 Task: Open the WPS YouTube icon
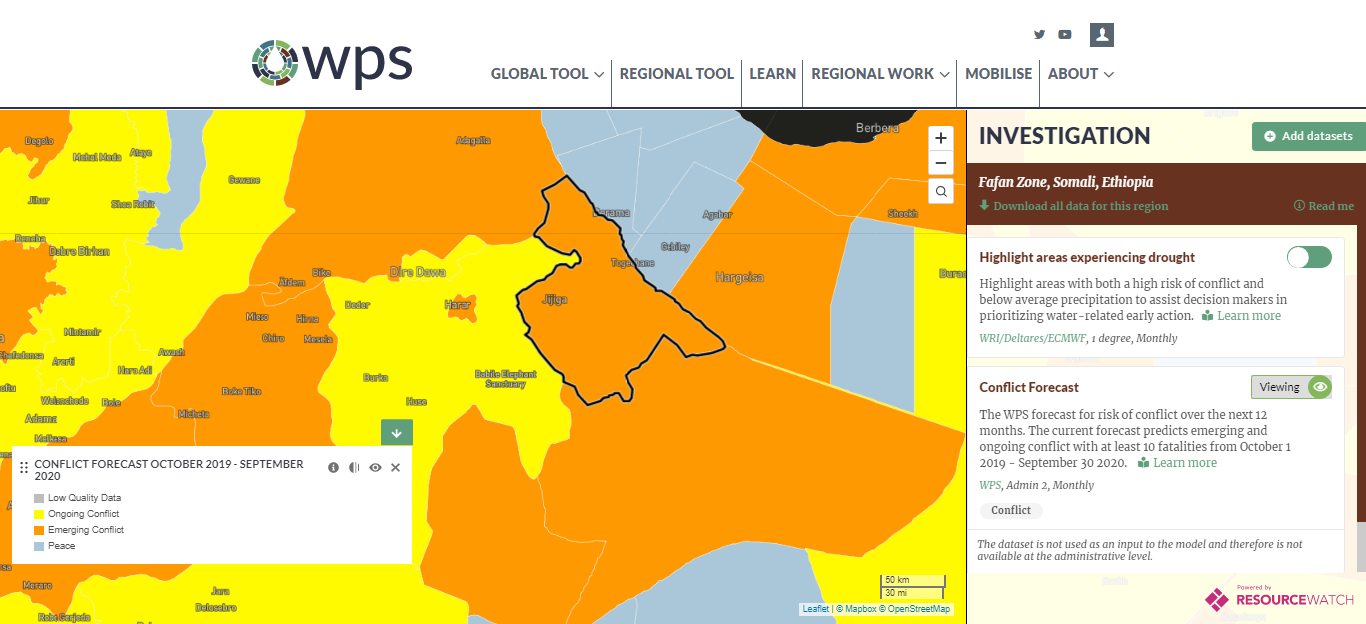point(1065,34)
